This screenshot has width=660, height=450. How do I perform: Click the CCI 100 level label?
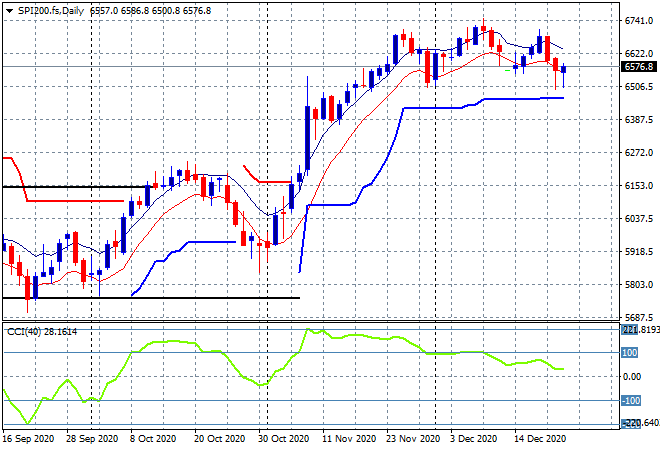630,352
